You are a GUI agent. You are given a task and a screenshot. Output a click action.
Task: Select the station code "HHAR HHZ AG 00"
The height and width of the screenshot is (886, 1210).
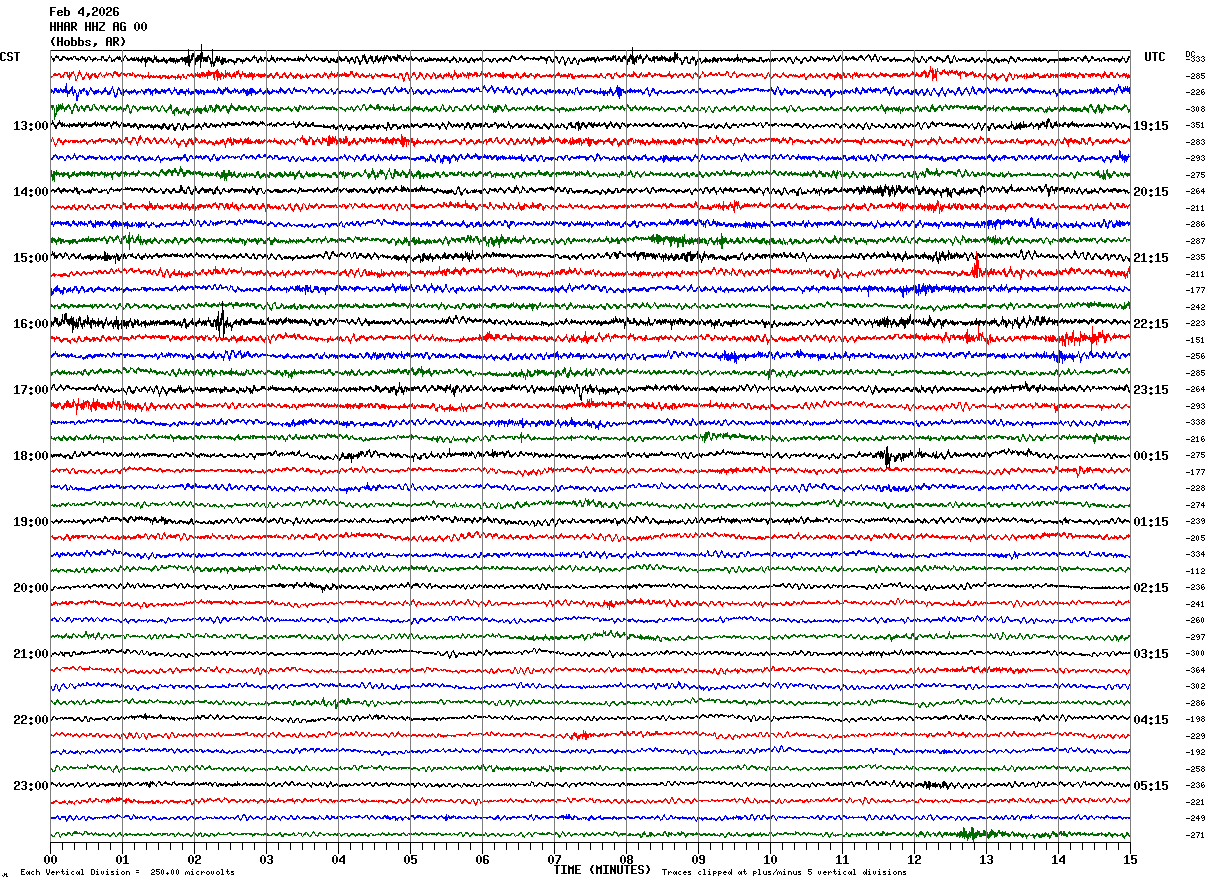click(x=98, y=27)
